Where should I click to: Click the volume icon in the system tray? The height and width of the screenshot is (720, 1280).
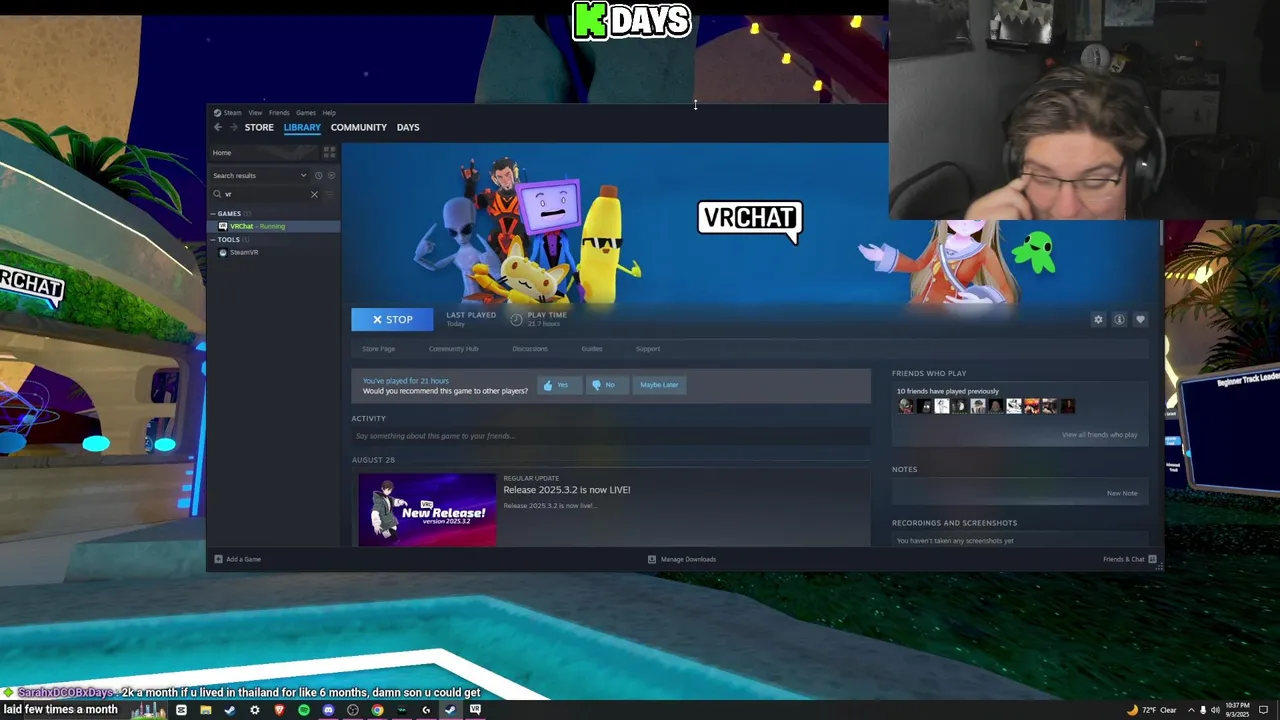[x=1215, y=710]
